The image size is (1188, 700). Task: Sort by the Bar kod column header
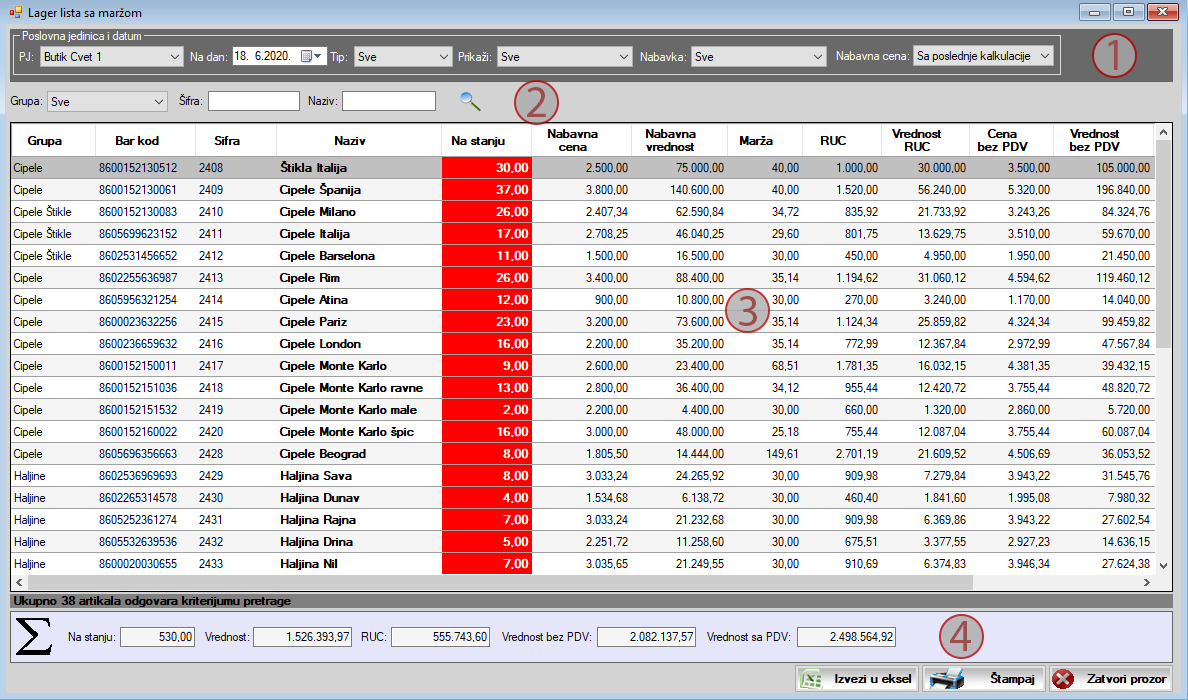(145, 141)
